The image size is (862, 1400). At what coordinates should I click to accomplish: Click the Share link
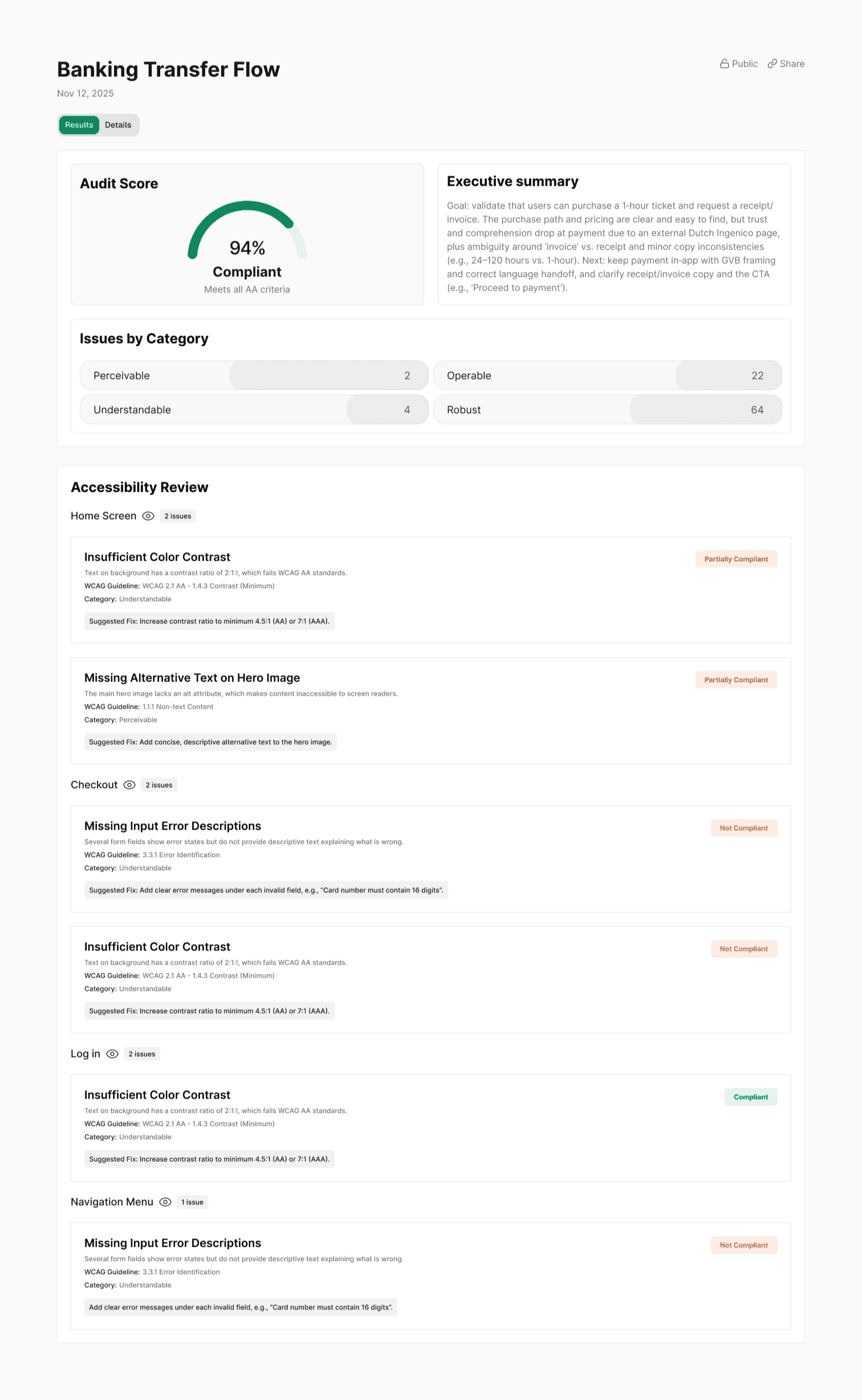point(791,64)
